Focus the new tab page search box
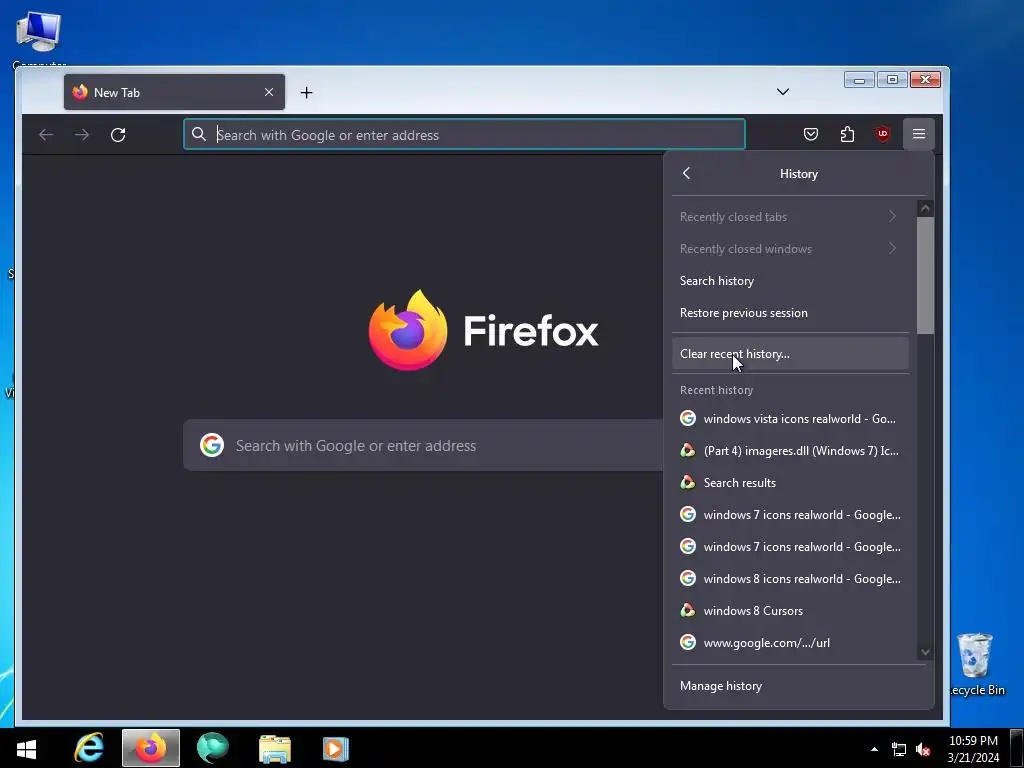Image resolution: width=1024 pixels, height=768 pixels. click(424, 445)
